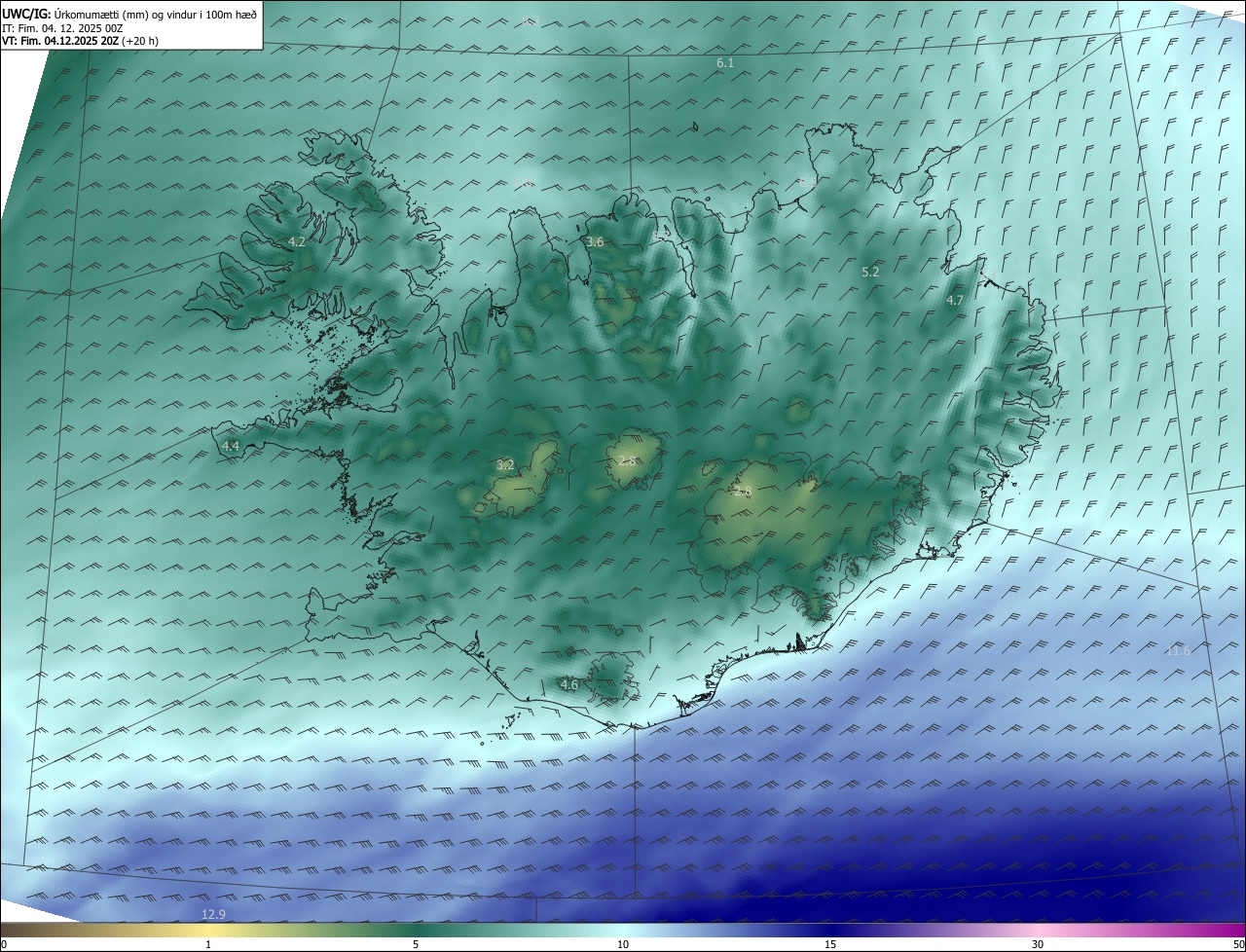This screenshot has height=952, width=1246.
Task: Click the 5 tick on the color scale
Action: [416, 944]
